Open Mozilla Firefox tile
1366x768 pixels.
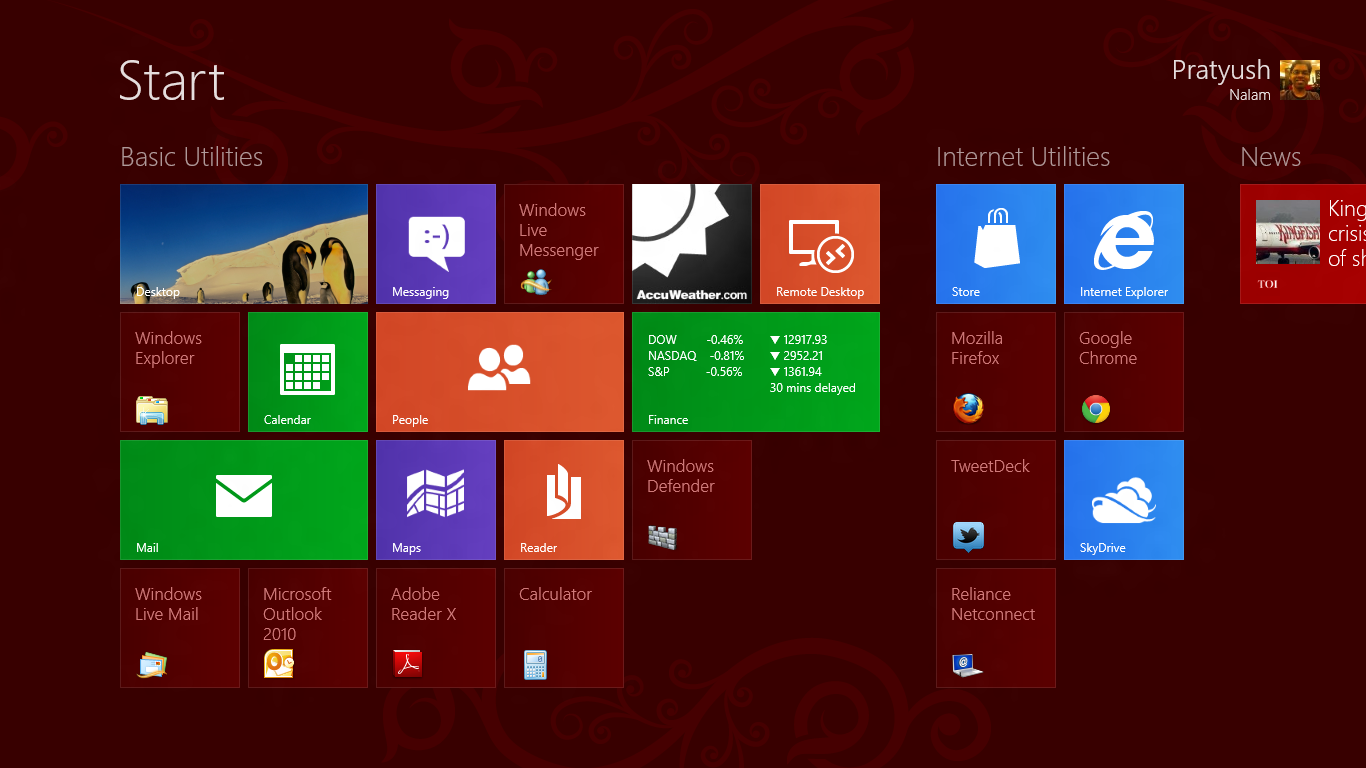pyautogui.click(x=996, y=372)
